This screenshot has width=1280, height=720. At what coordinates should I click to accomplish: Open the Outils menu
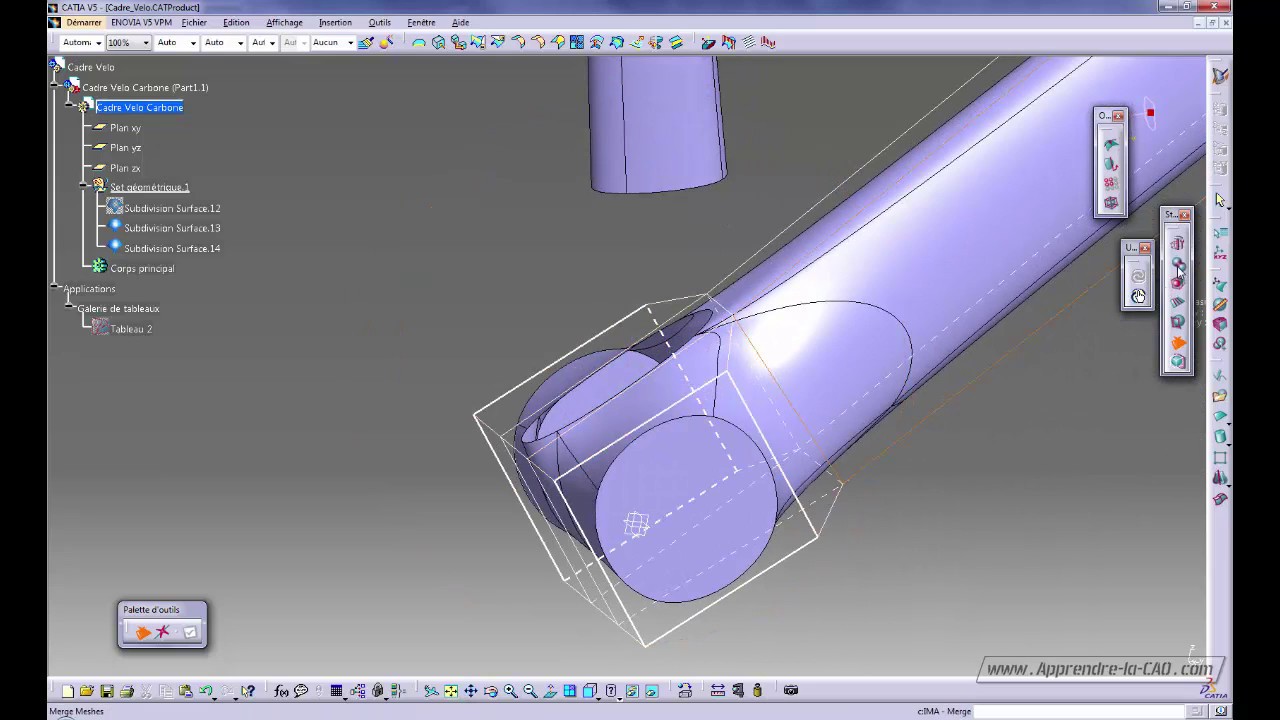tap(379, 22)
